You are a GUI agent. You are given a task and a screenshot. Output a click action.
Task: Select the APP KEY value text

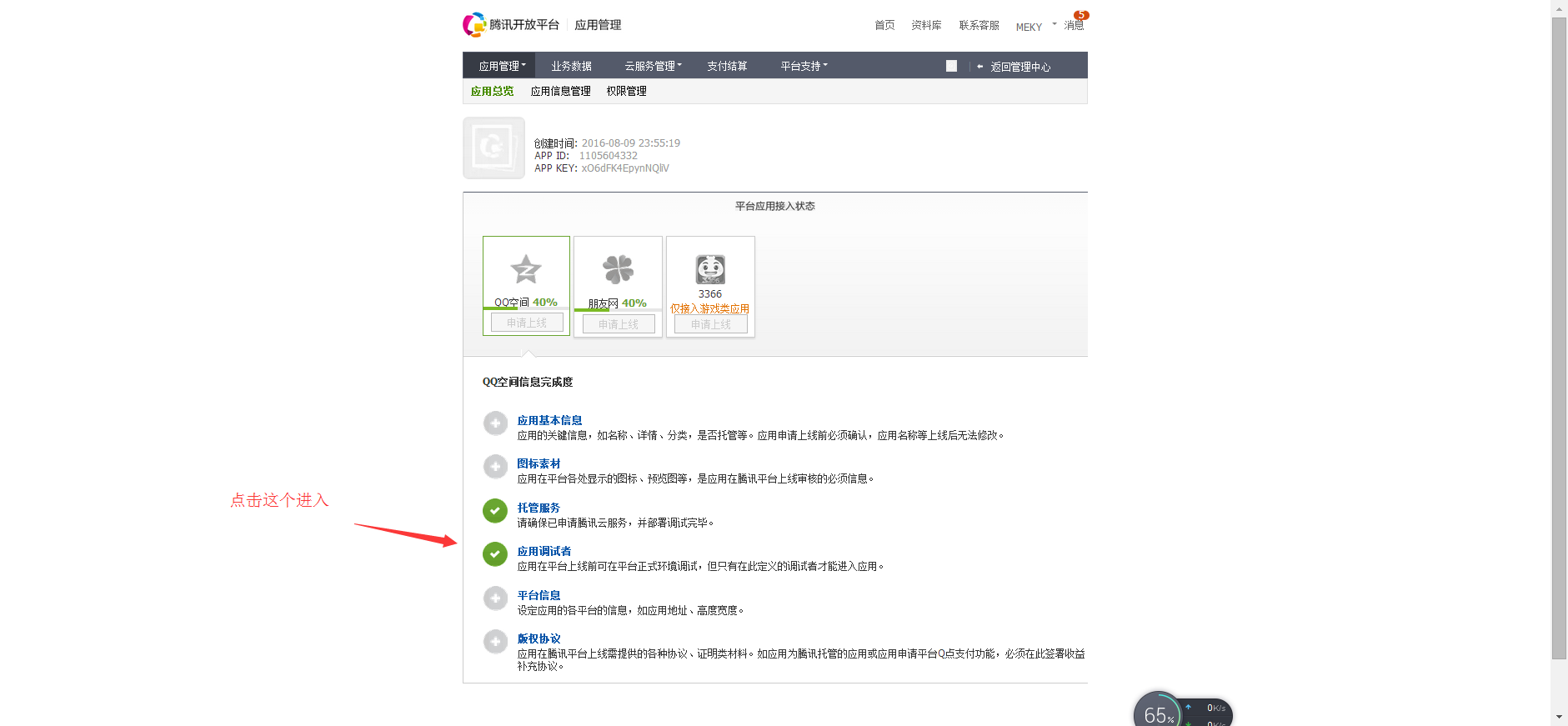pyautogui.click(x=625, y=168)
